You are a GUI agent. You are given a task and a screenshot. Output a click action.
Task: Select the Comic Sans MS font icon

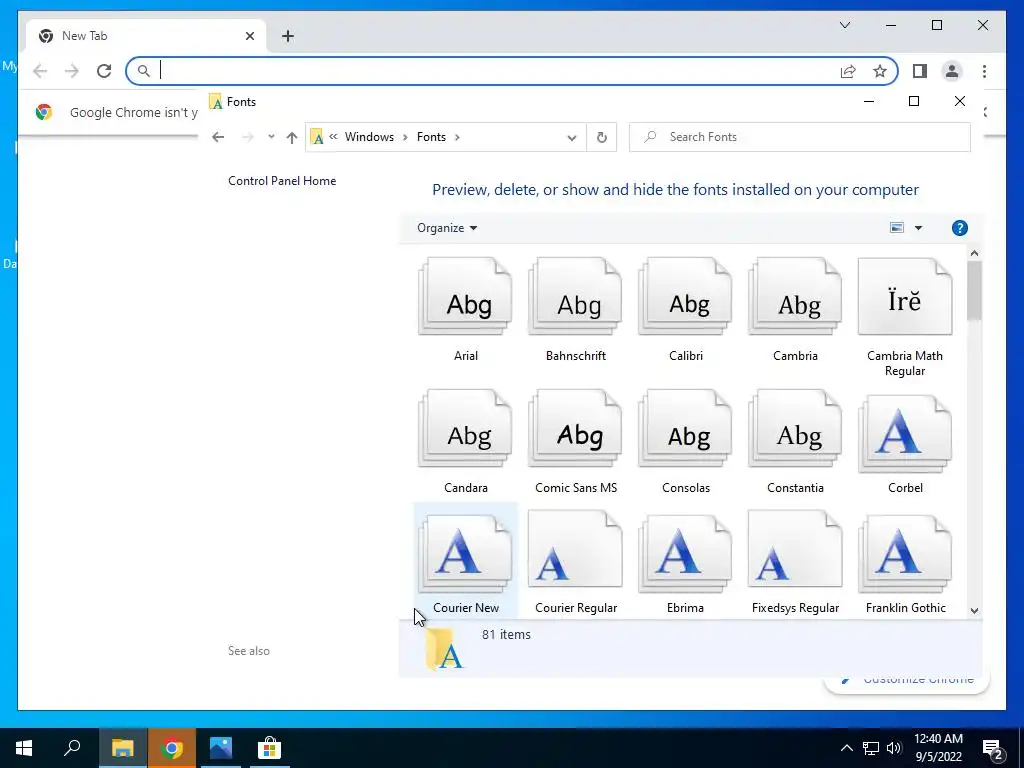pos(575,429)
